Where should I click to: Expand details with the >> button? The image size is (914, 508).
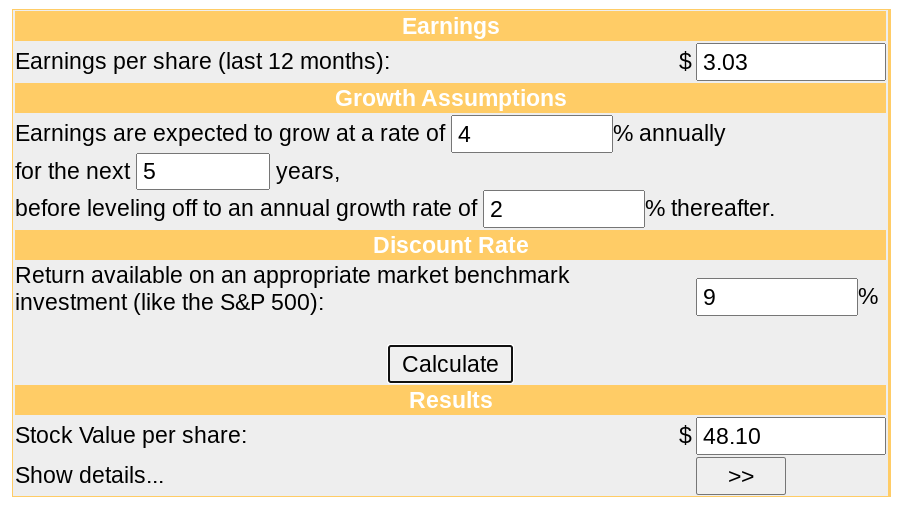[740, 476]
